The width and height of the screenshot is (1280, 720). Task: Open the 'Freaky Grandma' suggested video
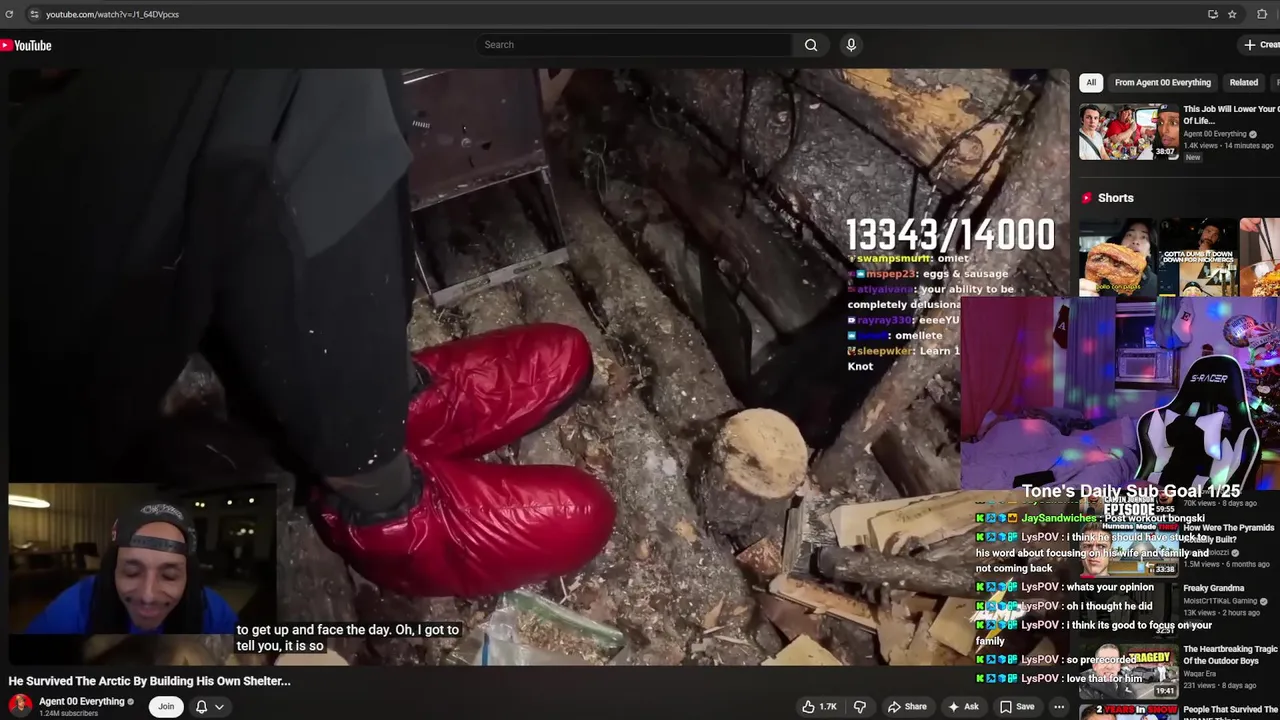pyautogui.click(x=1213, y=588)
